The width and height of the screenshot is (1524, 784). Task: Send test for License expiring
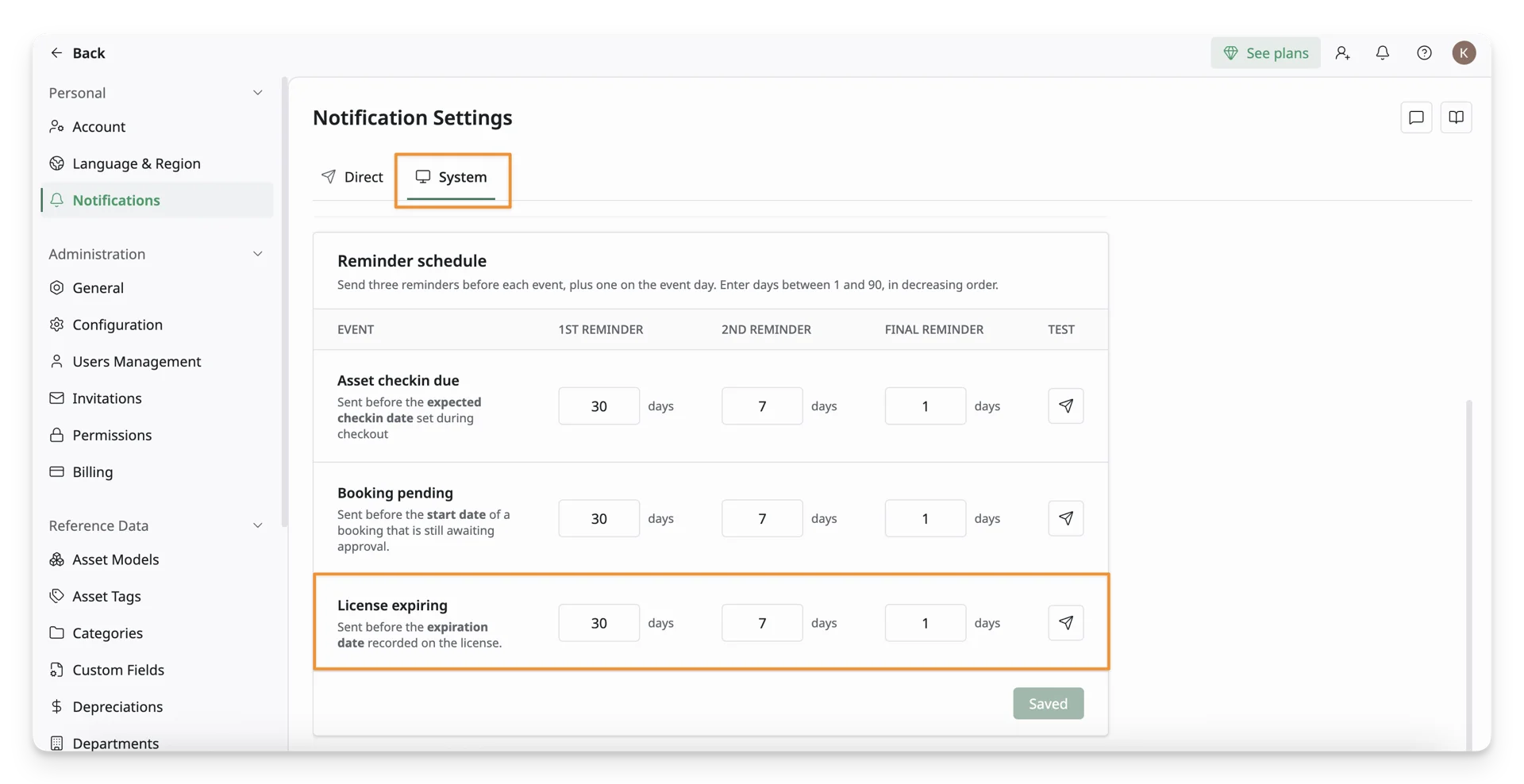point(1065,623)
